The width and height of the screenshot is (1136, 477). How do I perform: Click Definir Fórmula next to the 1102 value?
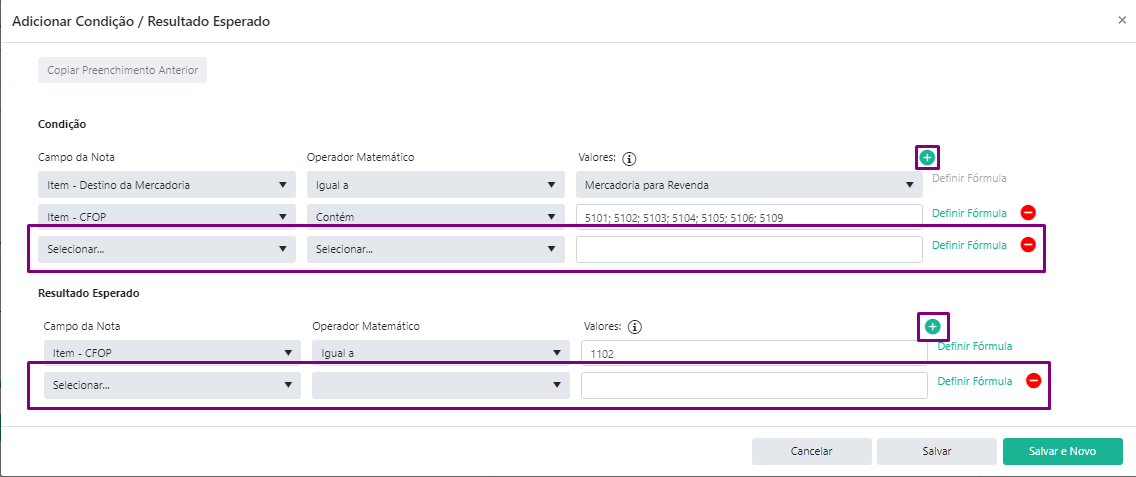tap(974, 347)
